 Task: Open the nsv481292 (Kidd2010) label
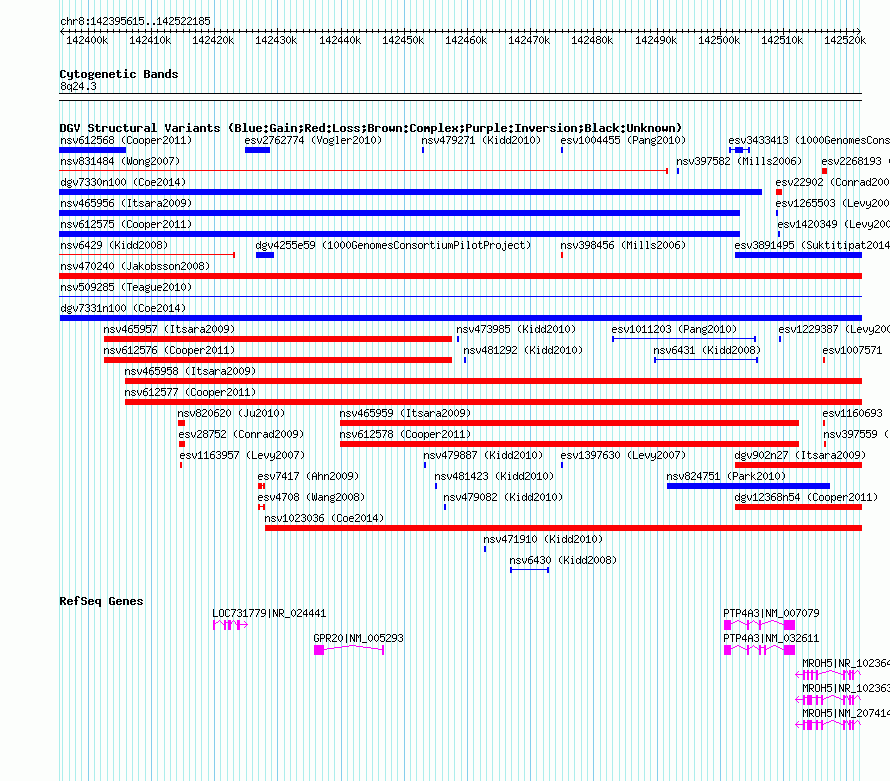[523, 350]
